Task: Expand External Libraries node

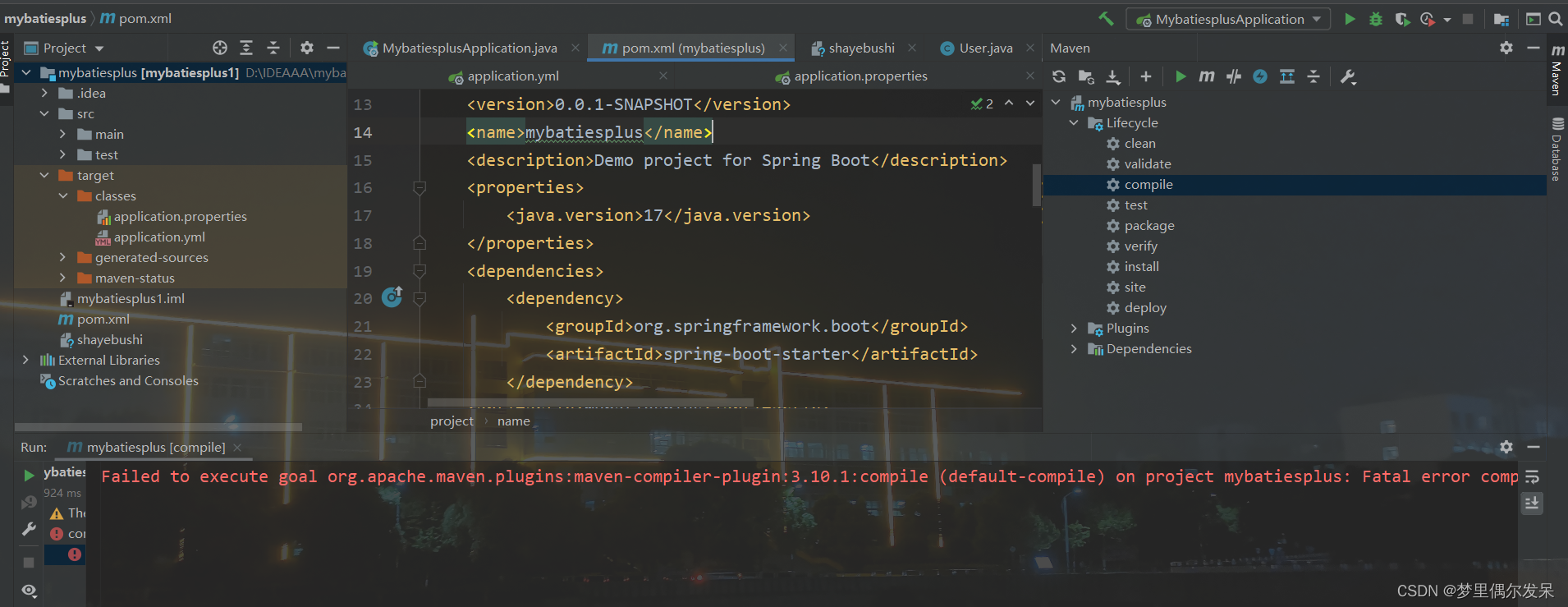Action: [x=25, y=360]
